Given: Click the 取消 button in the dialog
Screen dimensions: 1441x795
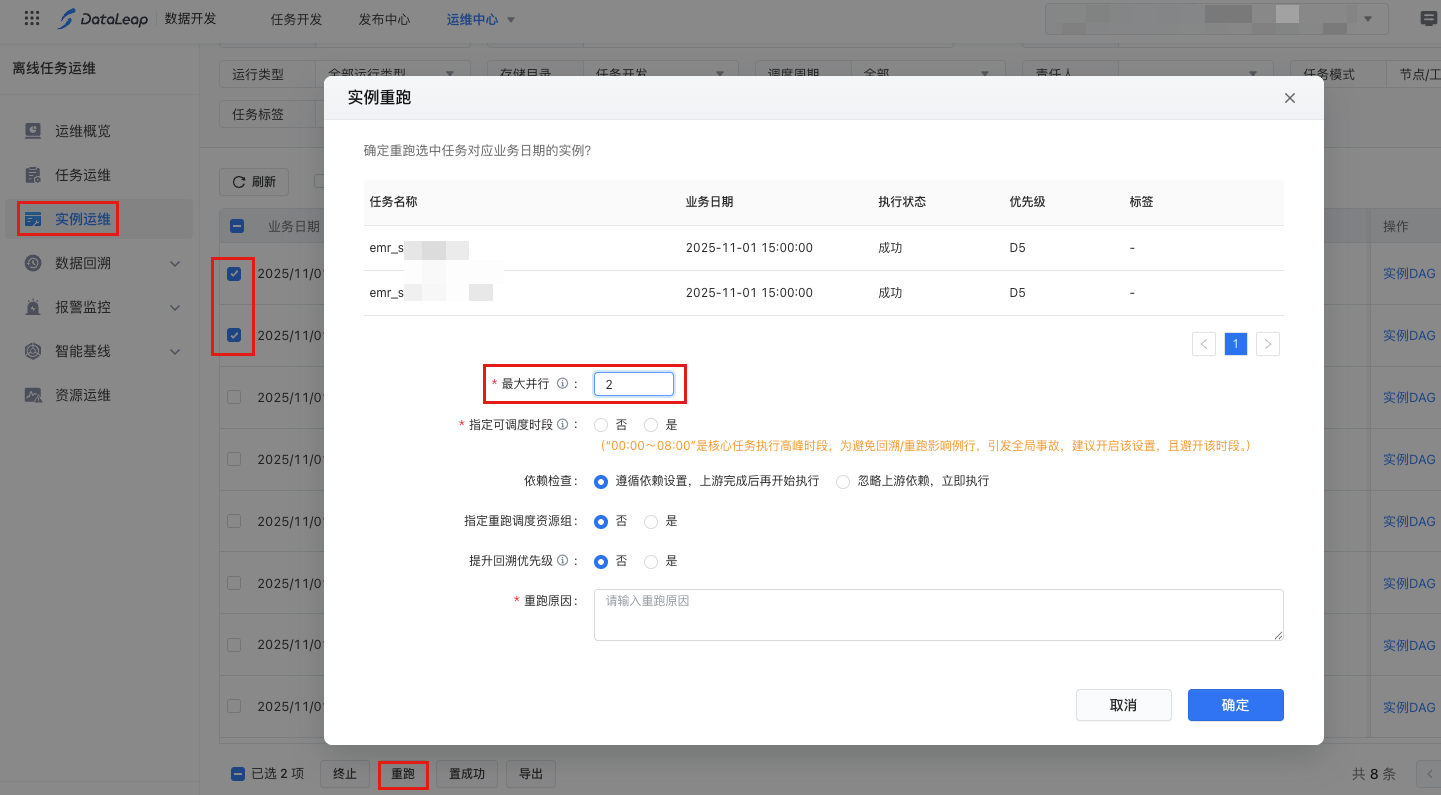Looking at the screenshot, I should tap(1123, 705).
